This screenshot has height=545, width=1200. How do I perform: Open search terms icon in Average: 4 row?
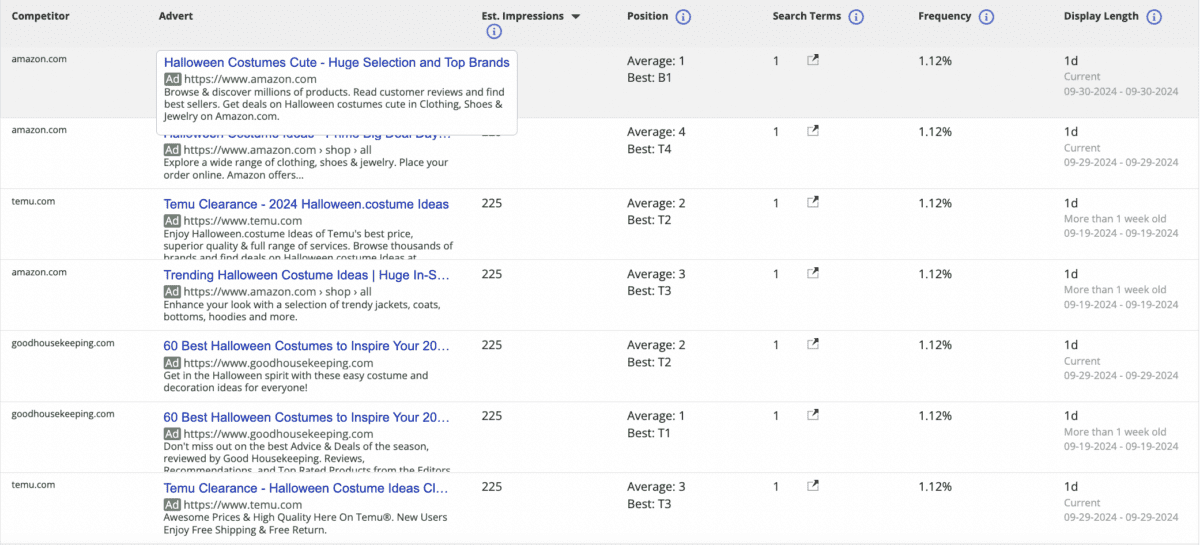813,131
